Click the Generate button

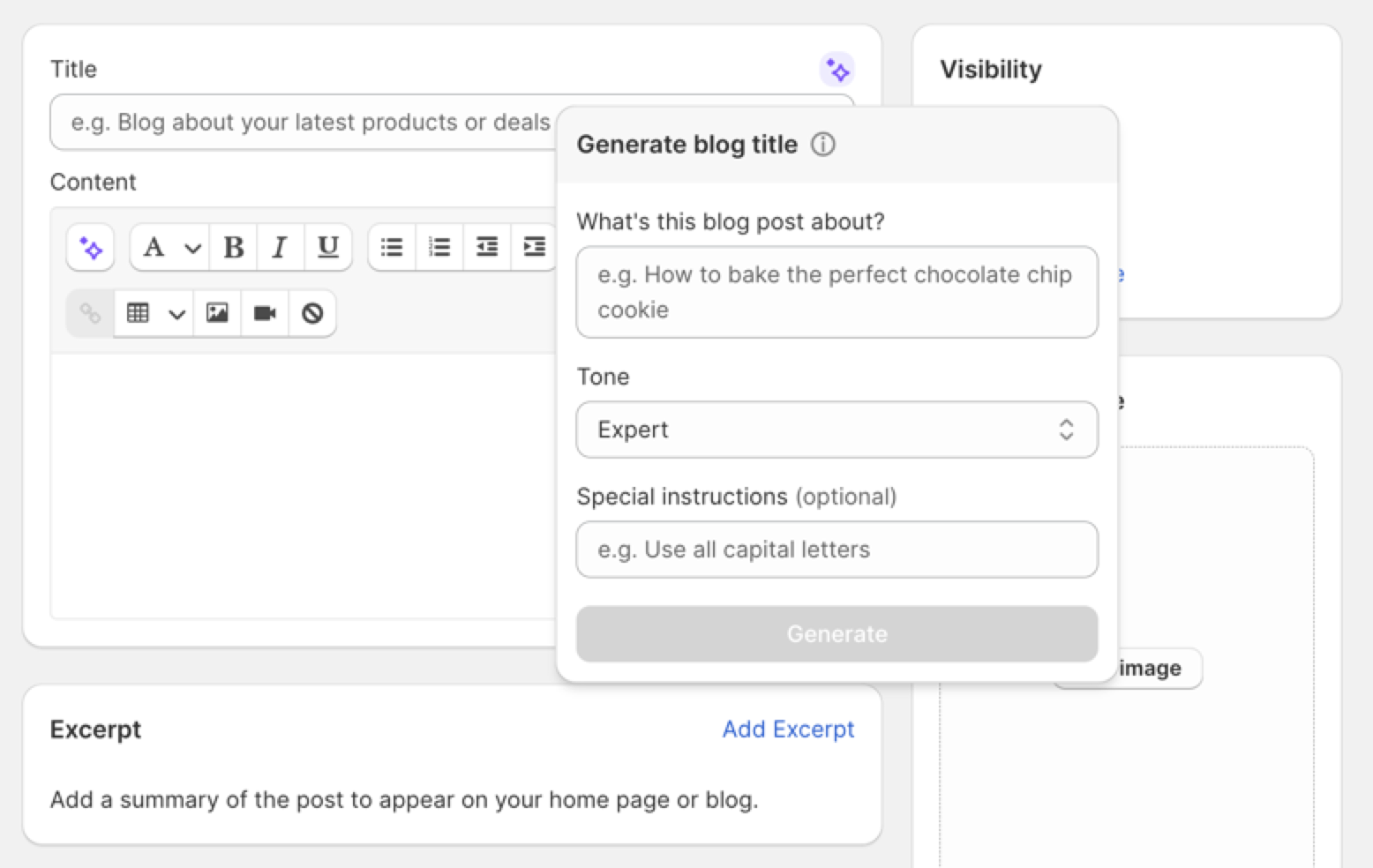click(837, 633)
